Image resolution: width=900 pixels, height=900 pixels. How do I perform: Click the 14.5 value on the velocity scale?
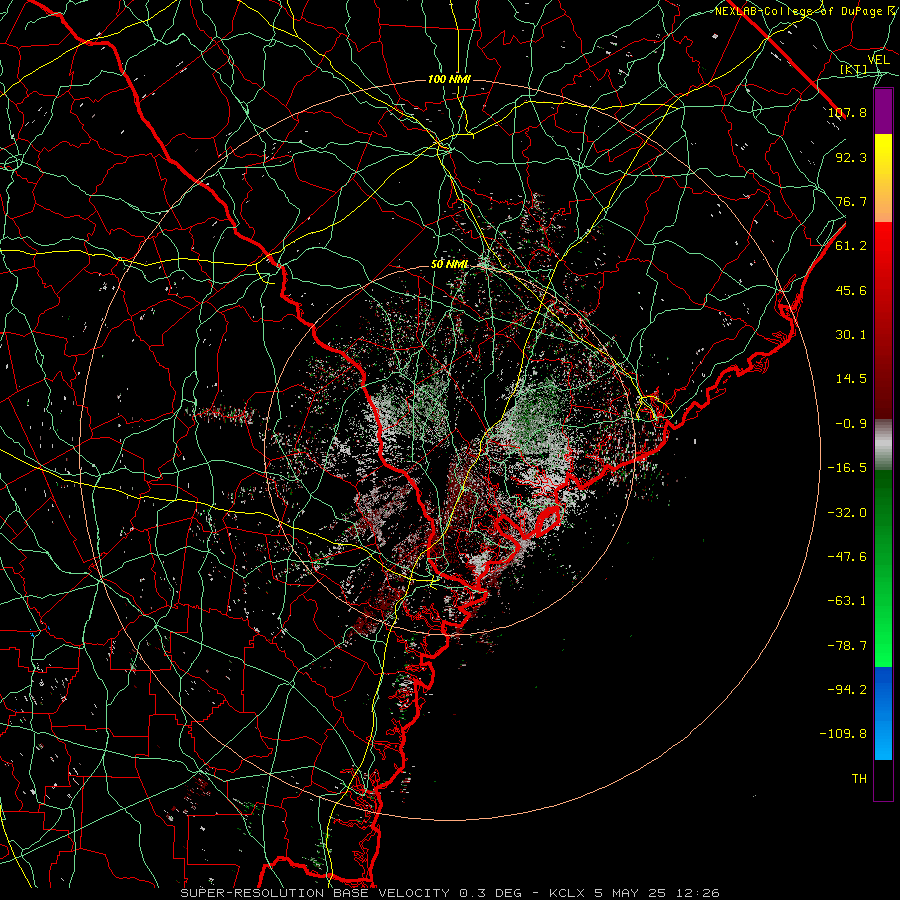pyautogui.click(x=851, y=379)
